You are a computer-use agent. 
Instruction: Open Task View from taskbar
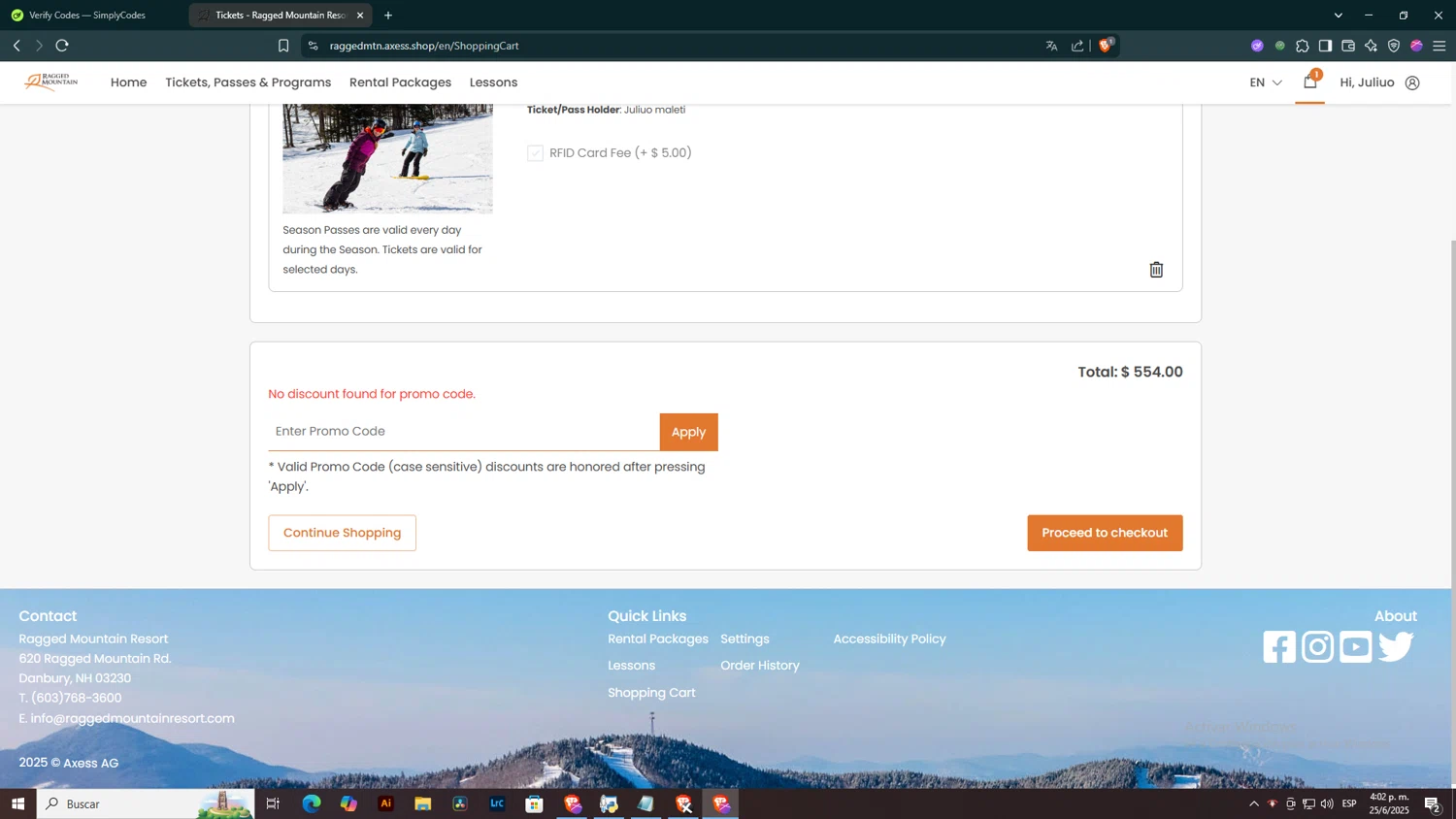coord(273,803)
